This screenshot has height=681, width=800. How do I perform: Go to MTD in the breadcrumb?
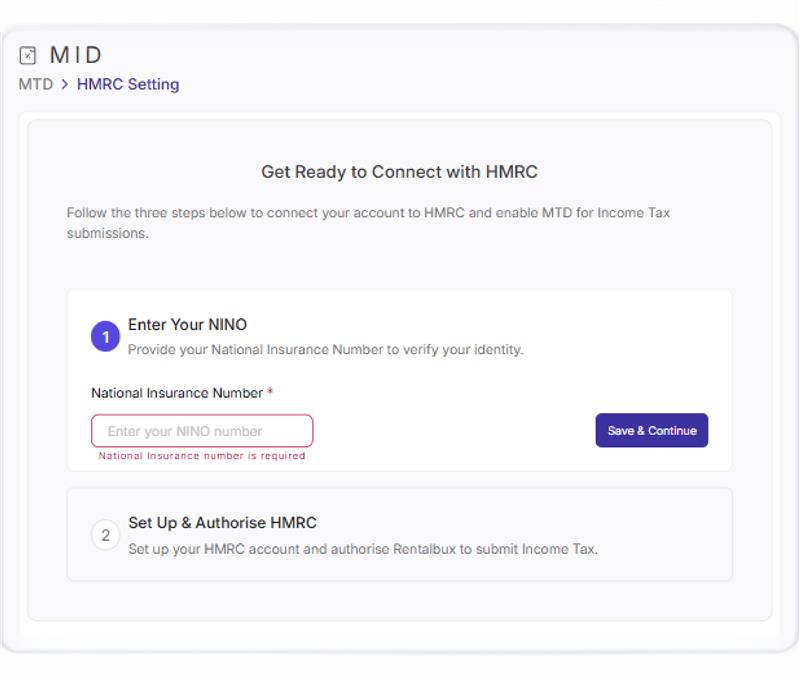click(35, 84)
